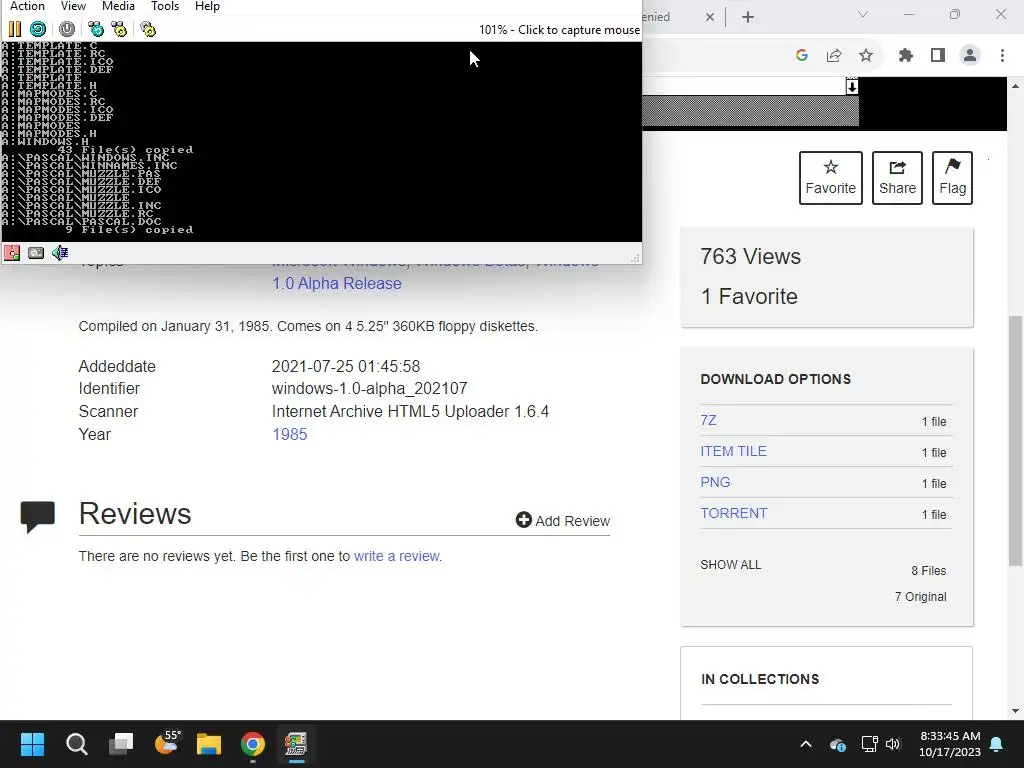Open the Windows Start menu

[32, 744]
